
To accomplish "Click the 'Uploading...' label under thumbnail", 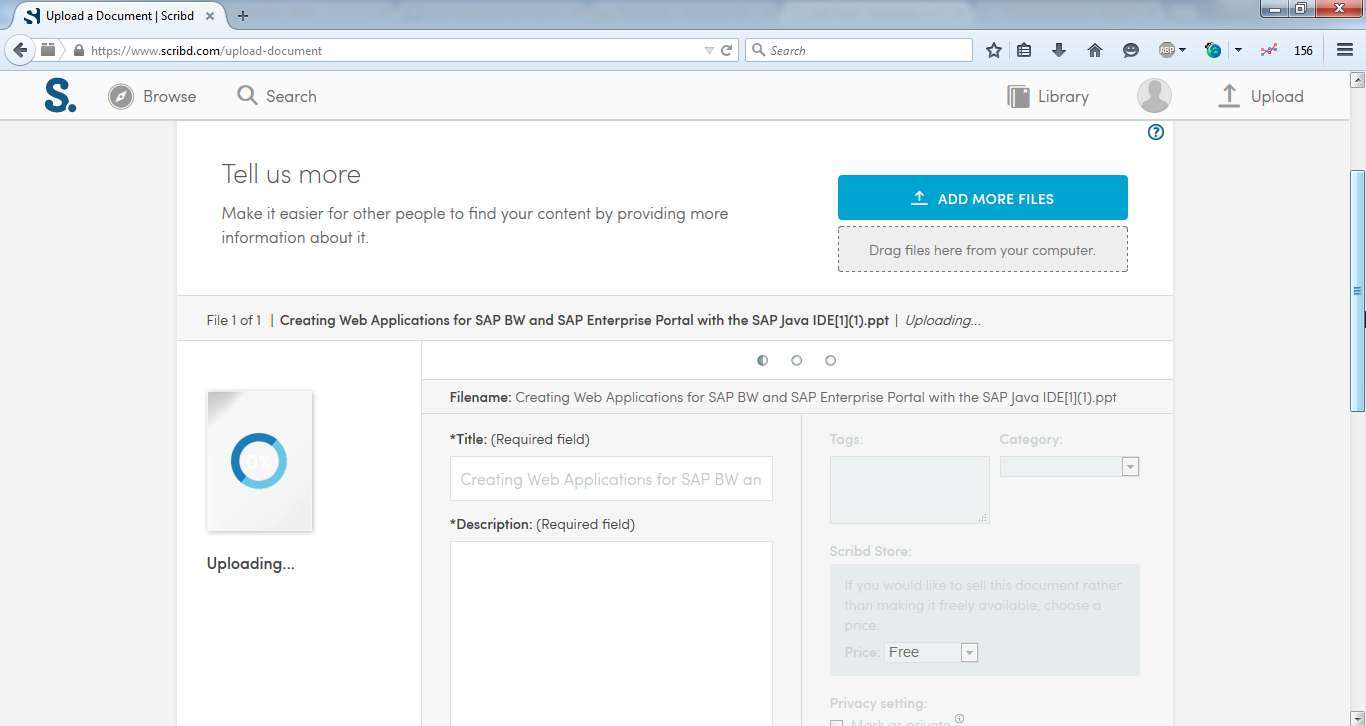I will 250,563.
